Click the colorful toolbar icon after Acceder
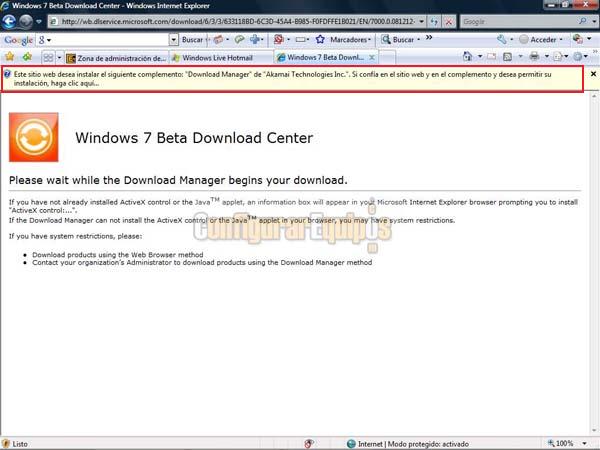600x450 pixels. (x=577, y=39)
